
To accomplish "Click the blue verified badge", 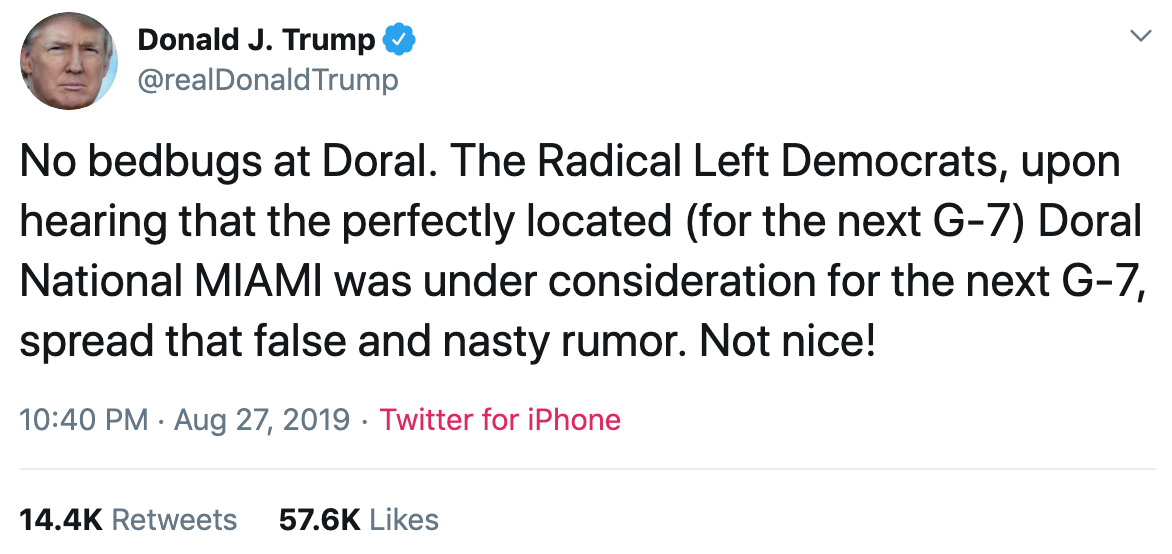I will click(x=400, y=40).
